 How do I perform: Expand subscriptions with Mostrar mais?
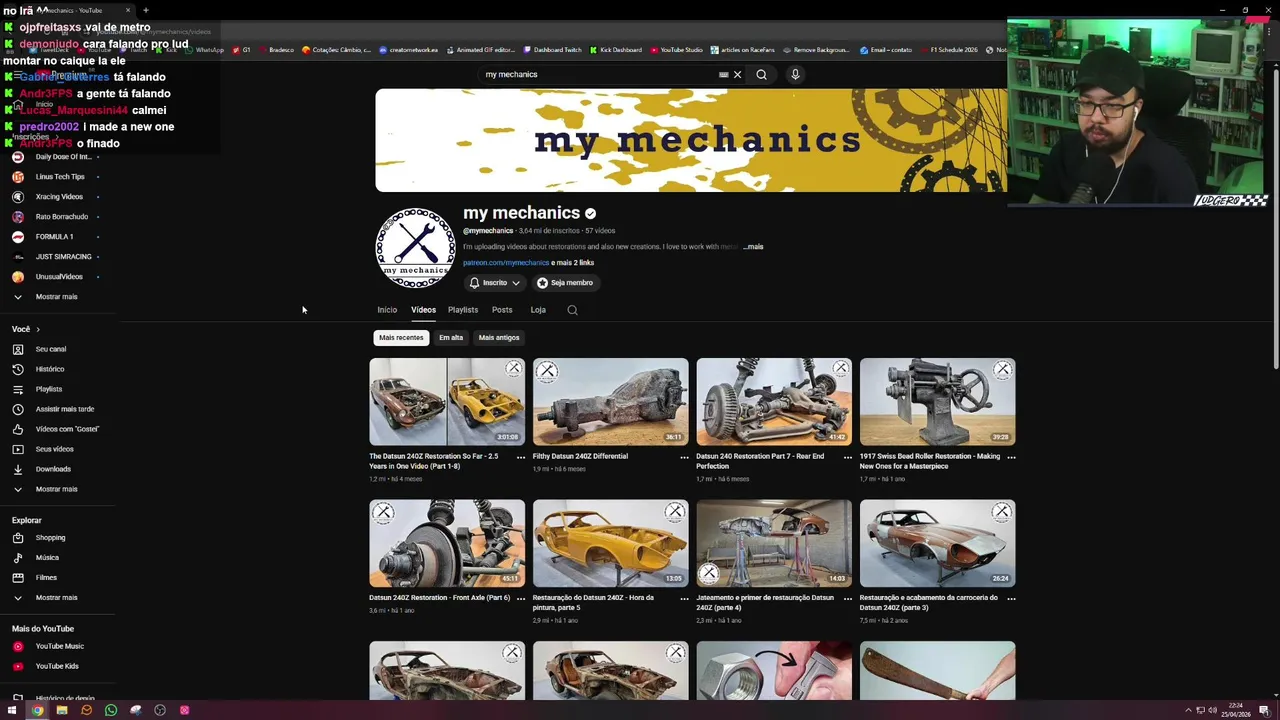pyautogui.click(x=58, y=297)
